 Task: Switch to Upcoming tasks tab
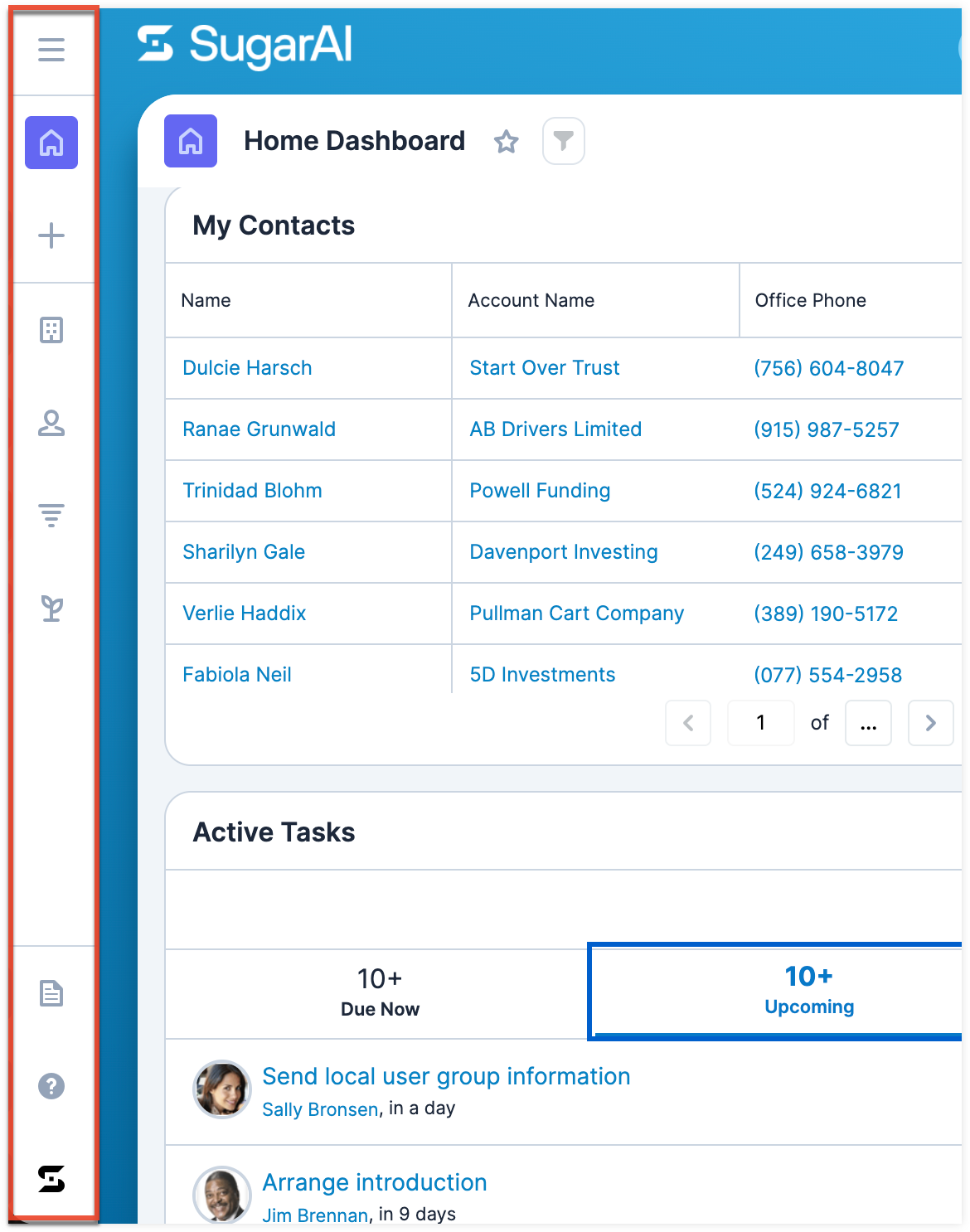(776, 992)
